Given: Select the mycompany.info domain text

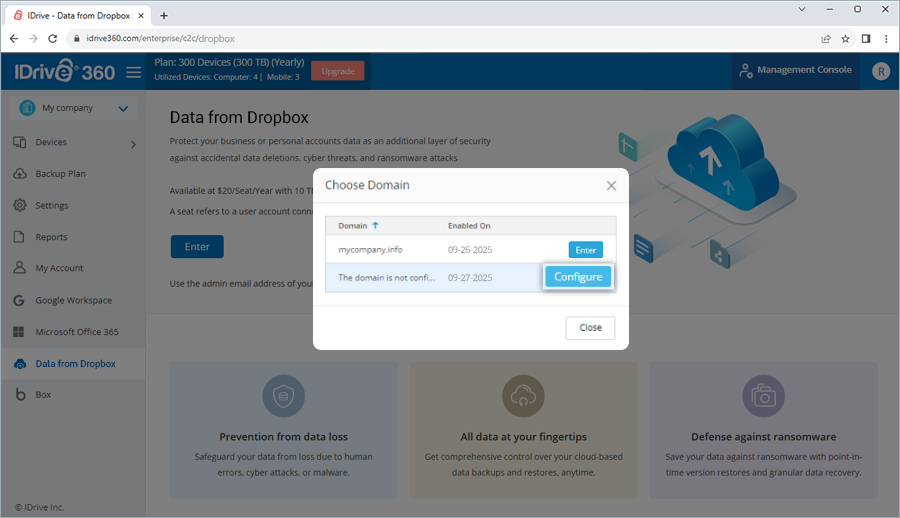Looking at the screenshot, I should pos(370,250).
